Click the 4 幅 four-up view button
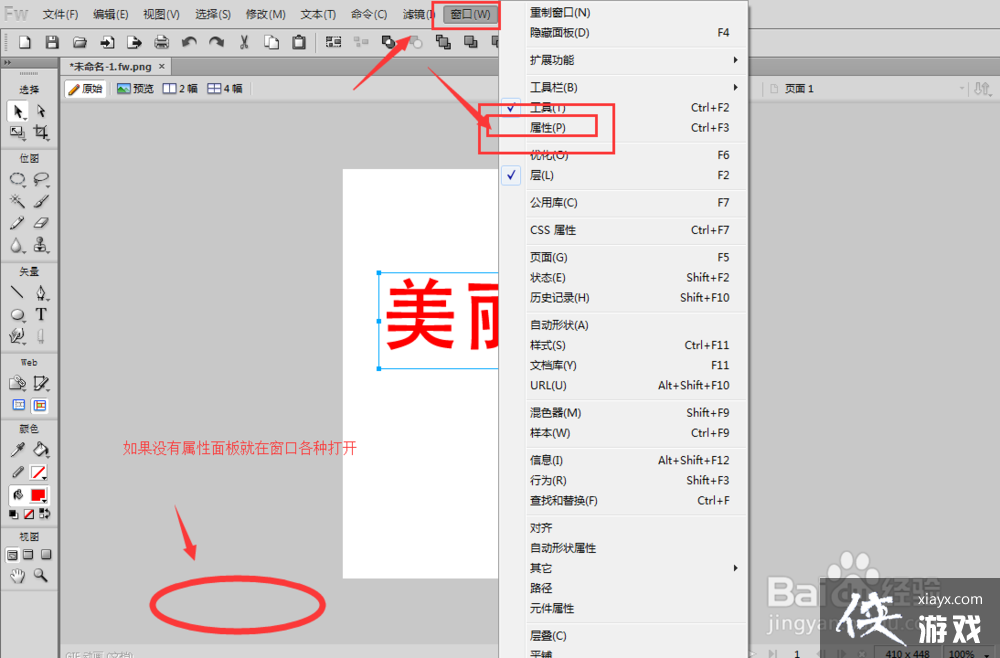The image size is (1000, 658). 225,89
